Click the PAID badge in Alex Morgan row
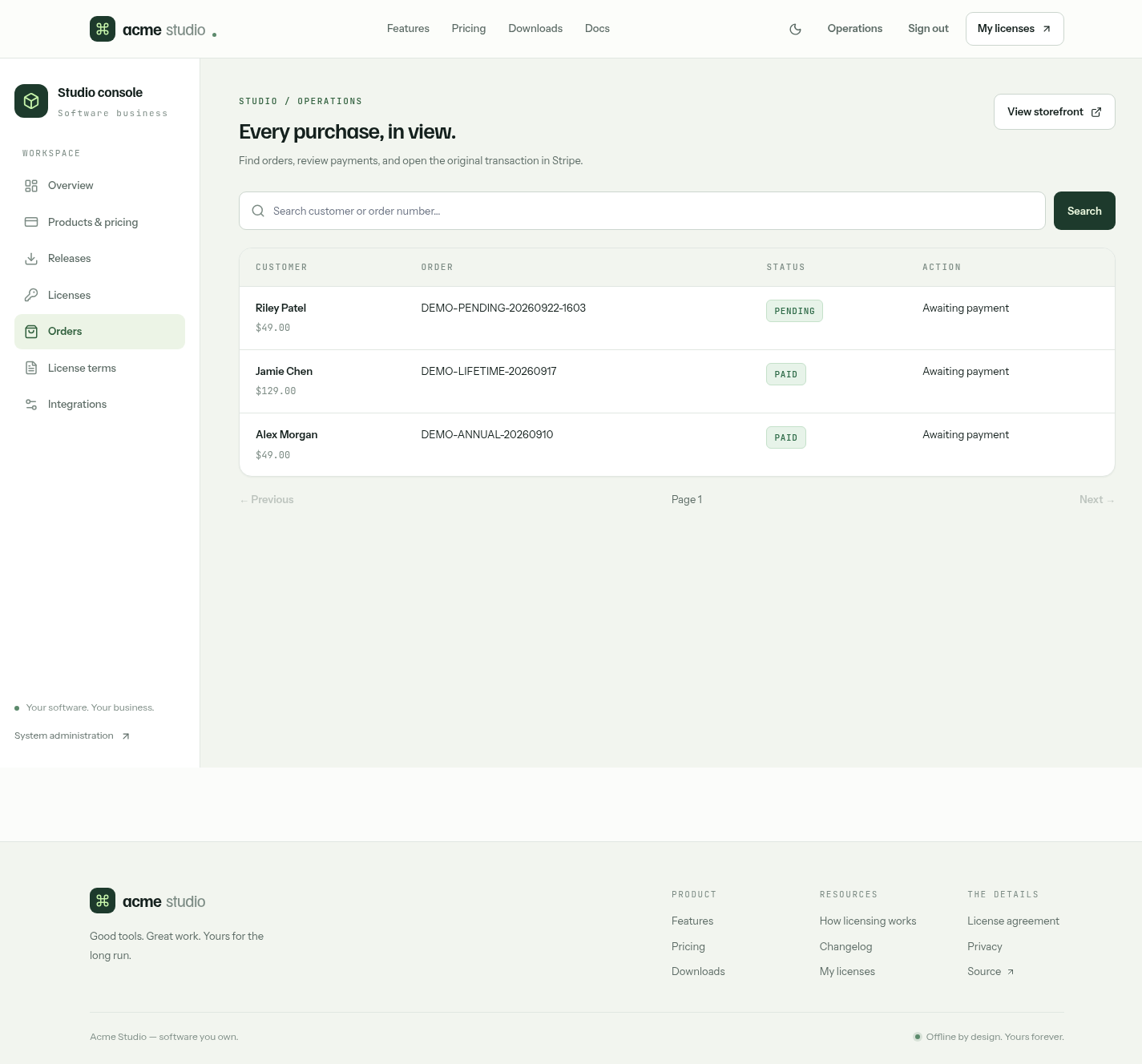1142x1064 pixels. click(x=786, y=437)
